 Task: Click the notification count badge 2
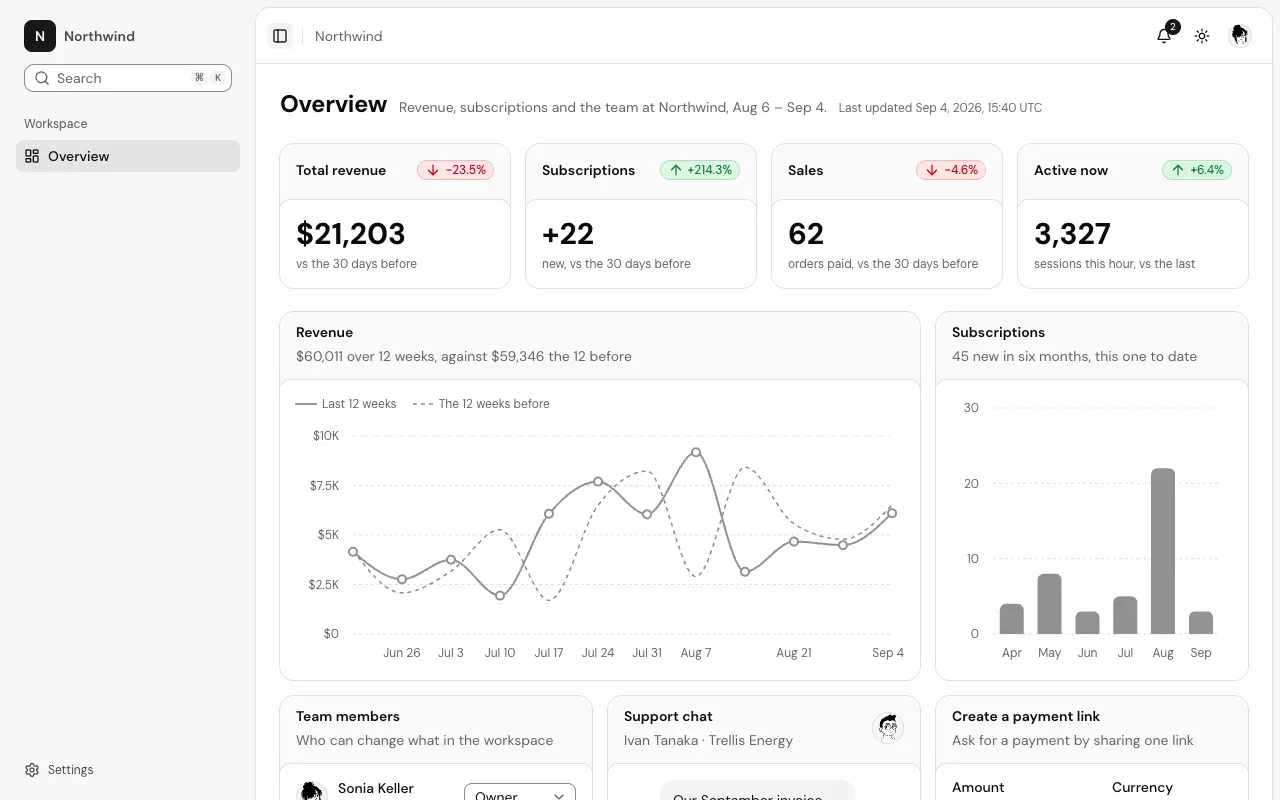click(1173, 27)
